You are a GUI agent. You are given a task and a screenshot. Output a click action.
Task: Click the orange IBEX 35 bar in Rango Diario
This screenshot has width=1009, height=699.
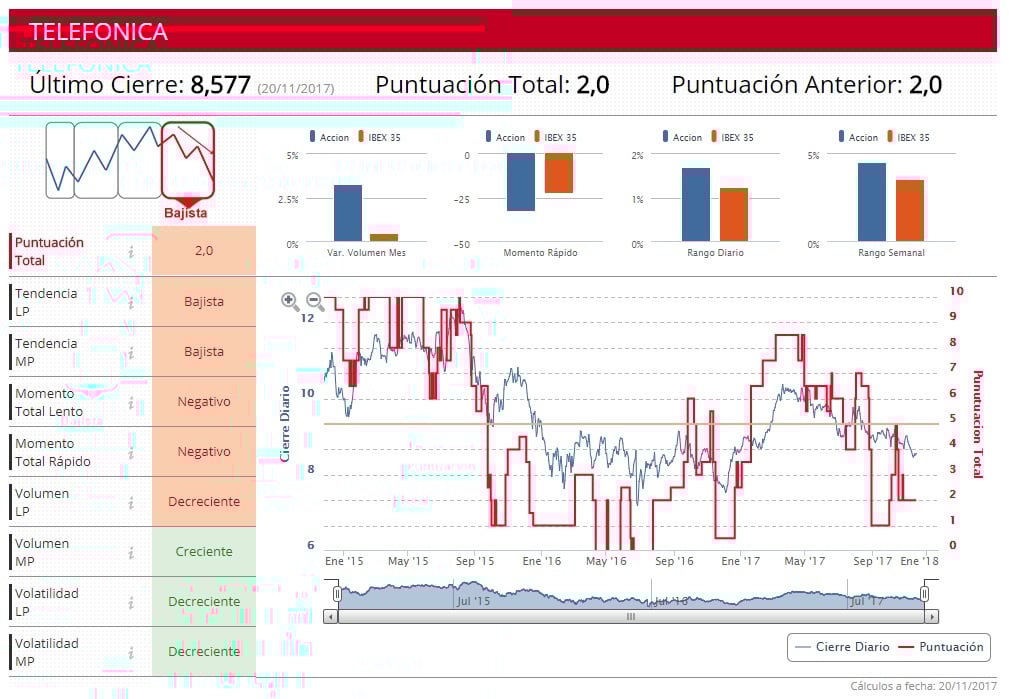[x=734, y=215]
